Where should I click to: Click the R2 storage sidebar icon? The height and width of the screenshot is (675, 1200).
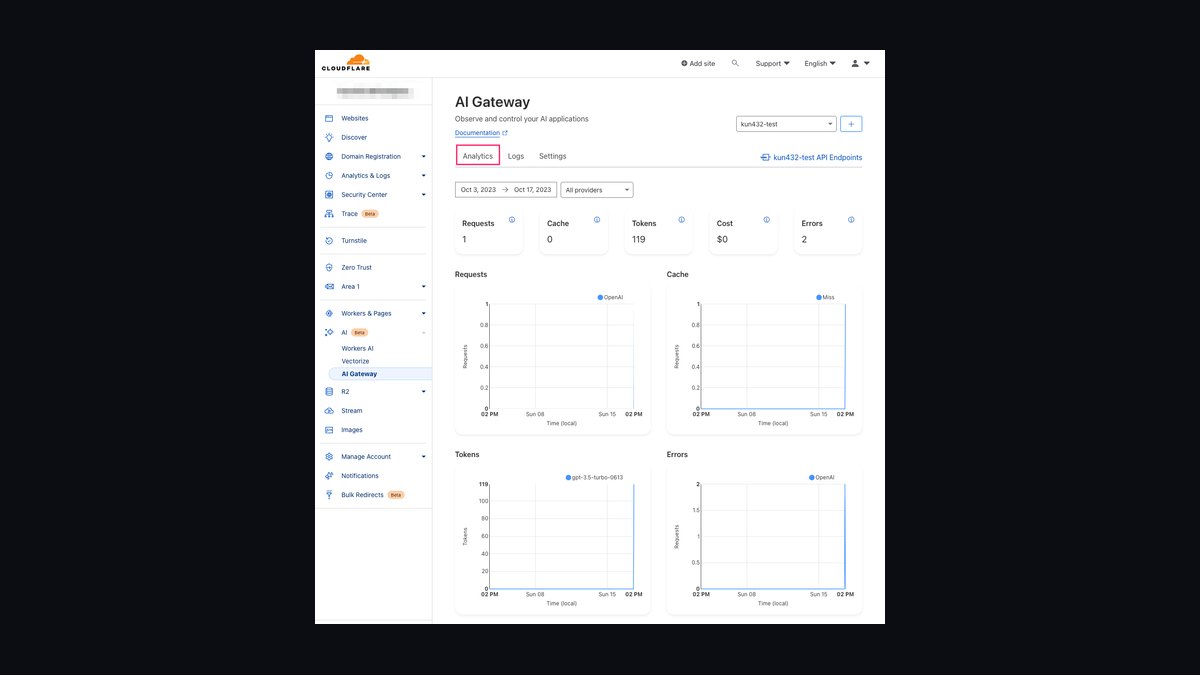(x=329, y=391)
